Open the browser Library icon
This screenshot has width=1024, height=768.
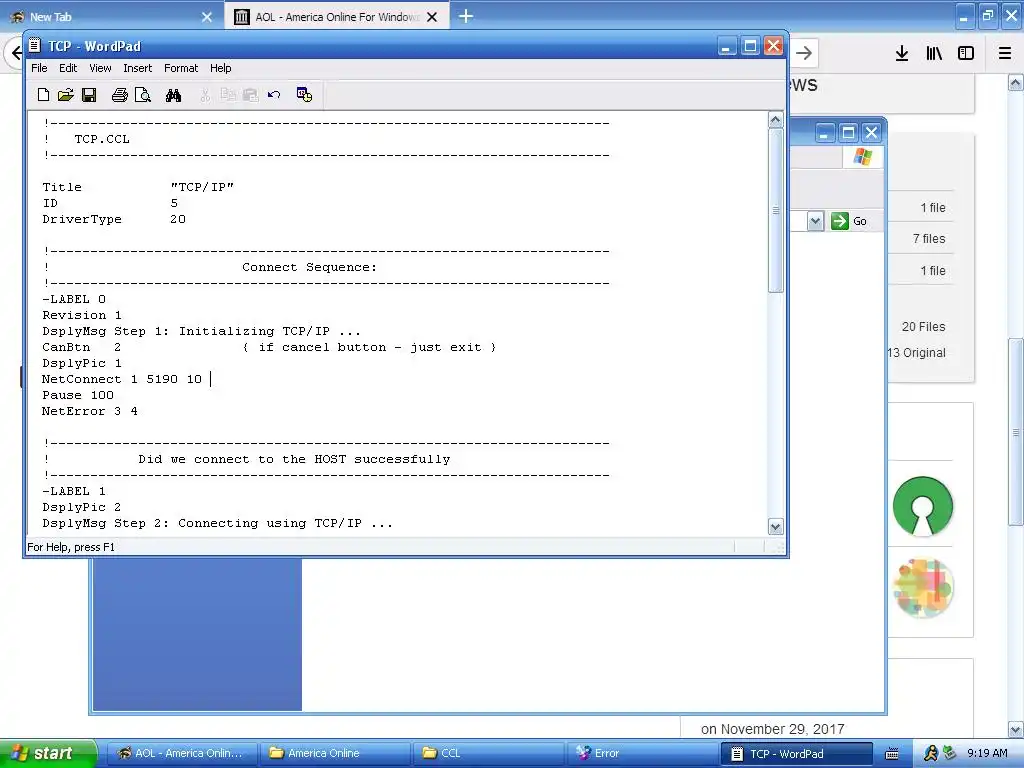pos(934,53)
